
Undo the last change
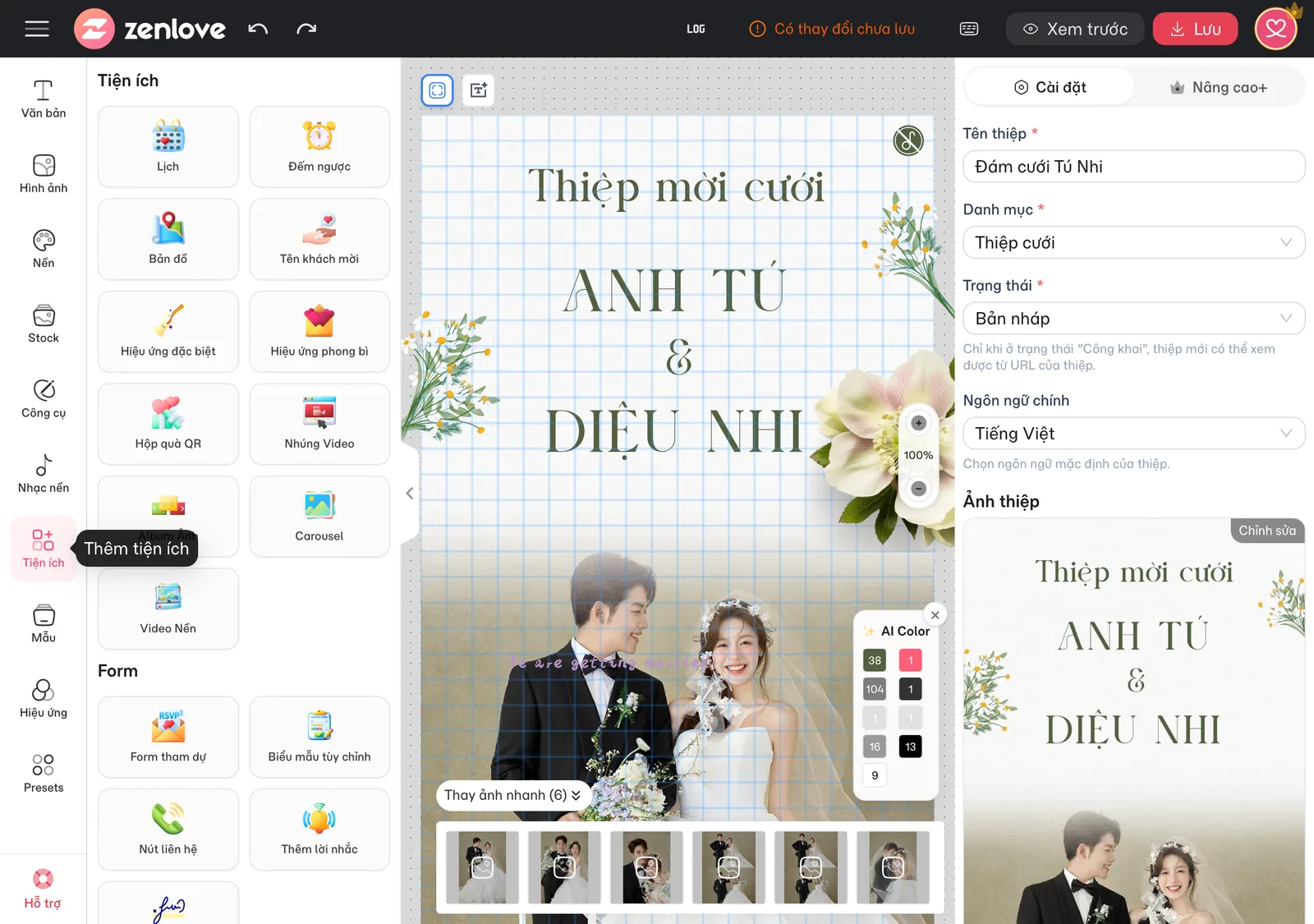tap(258, 29)
